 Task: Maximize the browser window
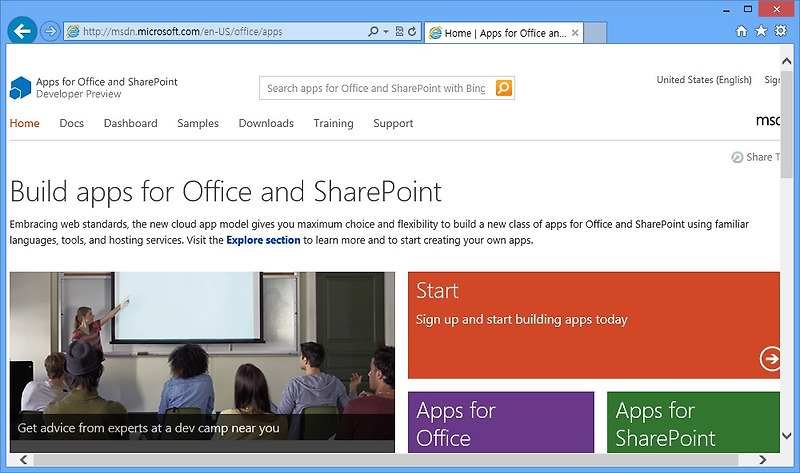tap(748, 9)
